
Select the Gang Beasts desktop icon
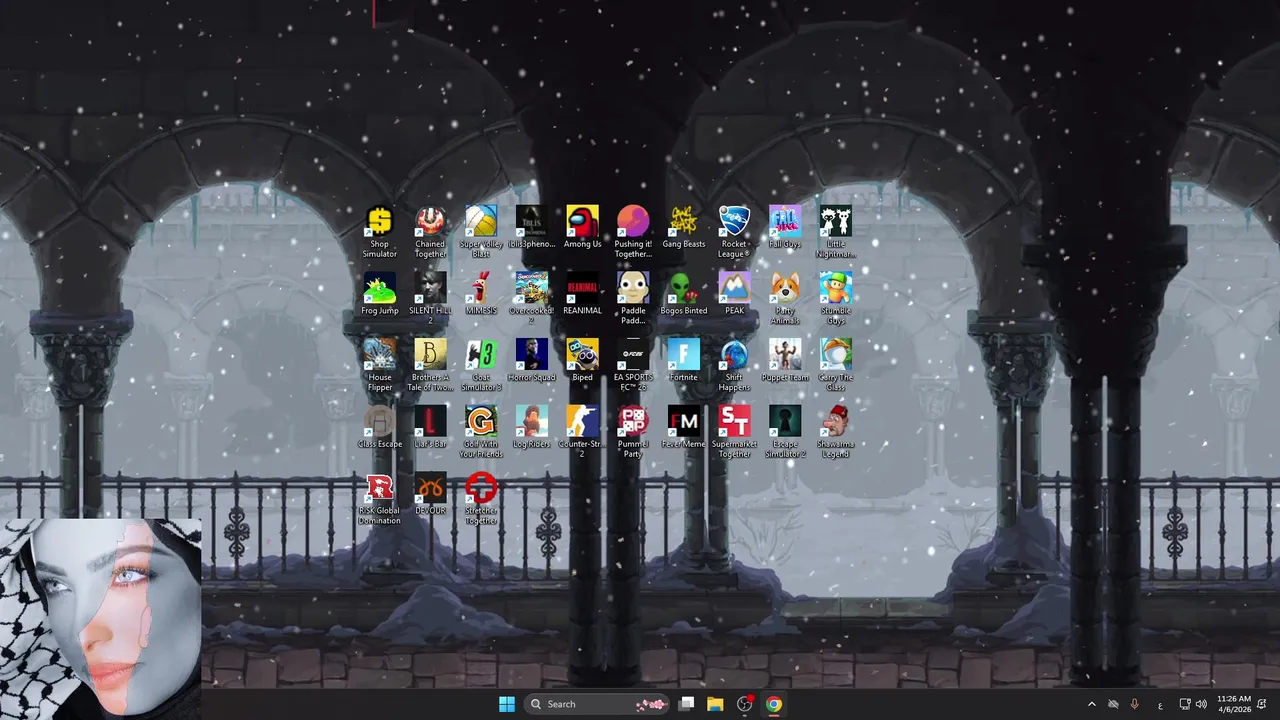tap(684, 227)
